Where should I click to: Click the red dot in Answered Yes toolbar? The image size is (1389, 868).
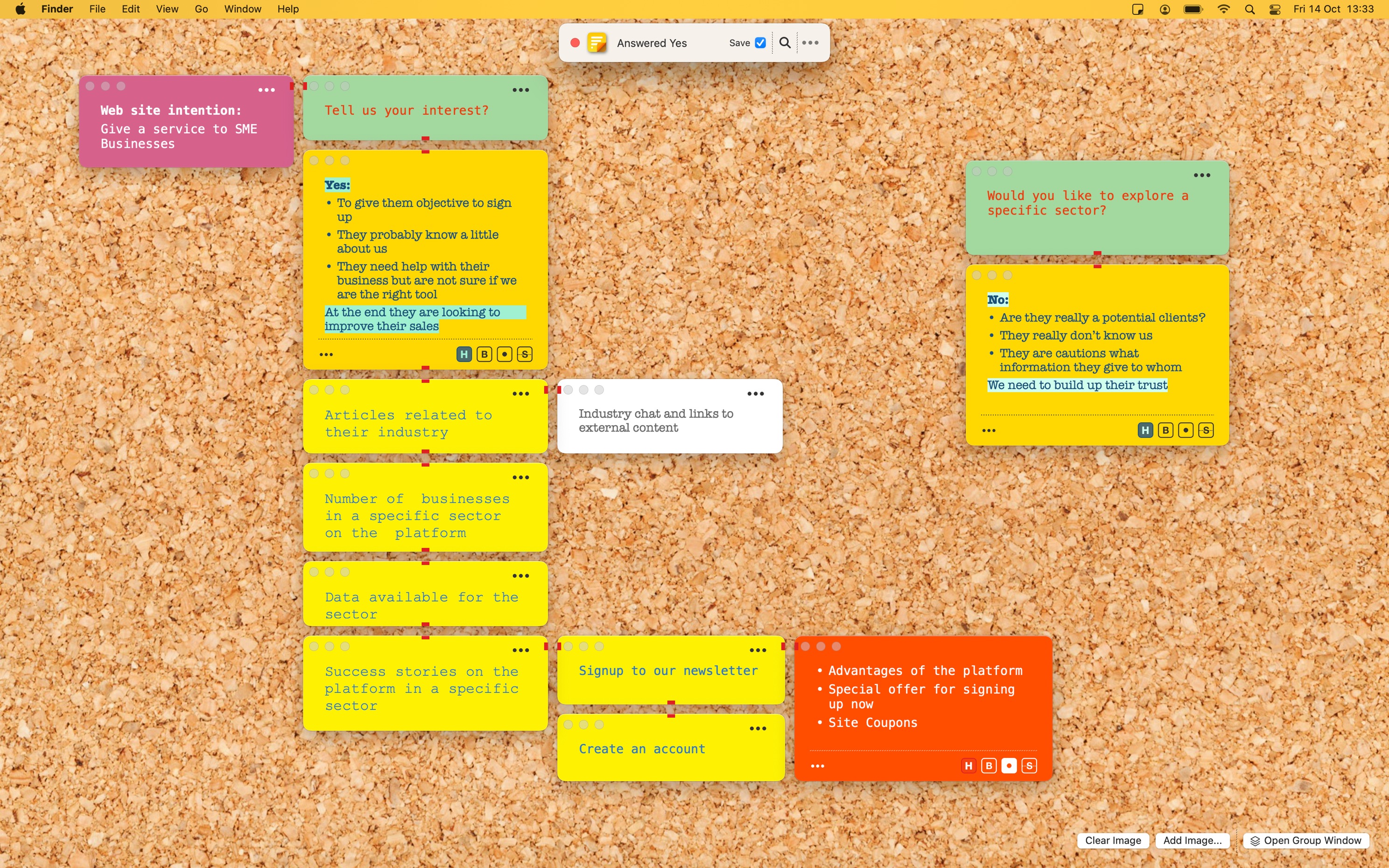pyautogui.click(x=575, y=42)
